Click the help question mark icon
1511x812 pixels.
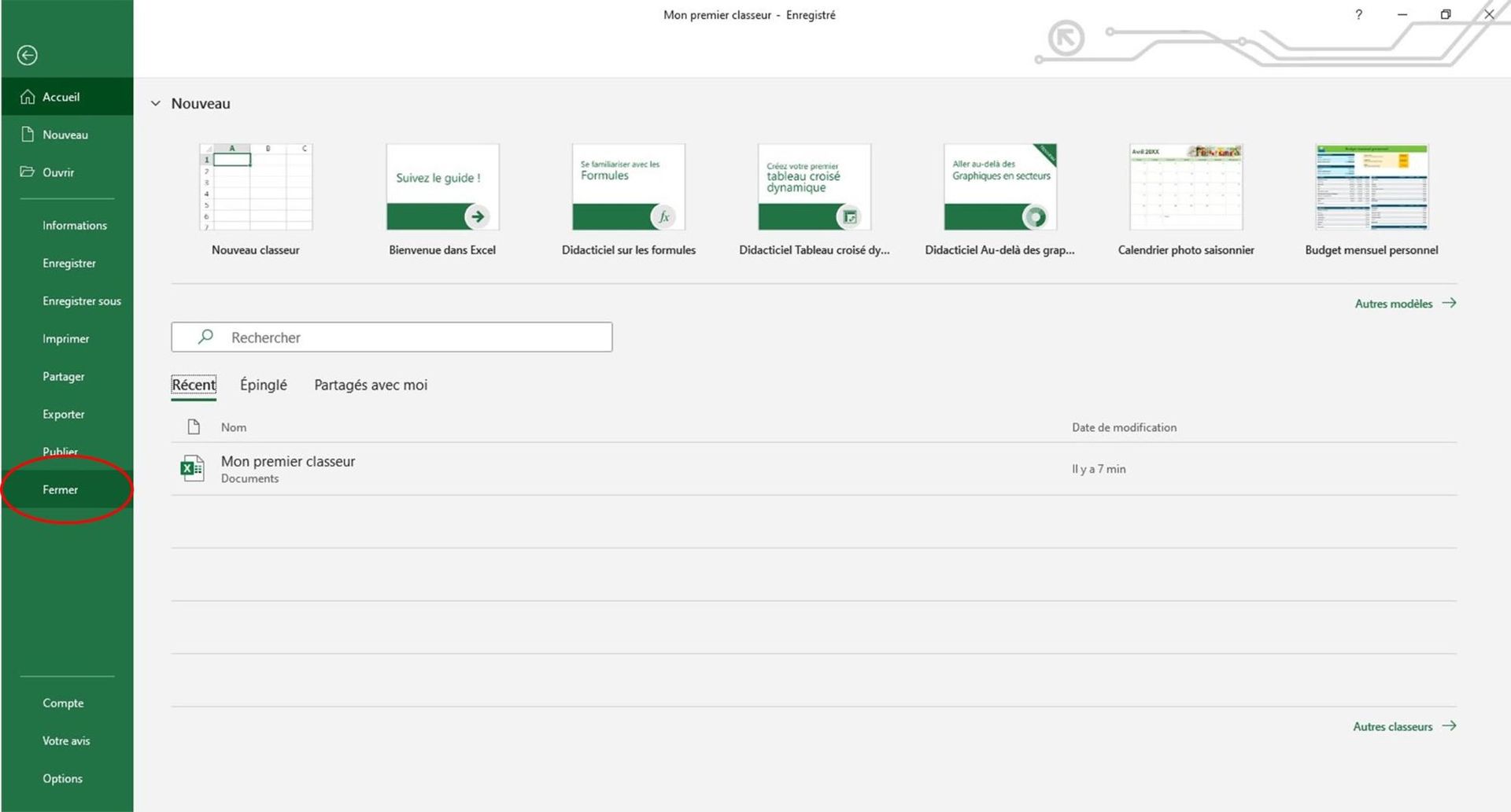click(1358, 14)
